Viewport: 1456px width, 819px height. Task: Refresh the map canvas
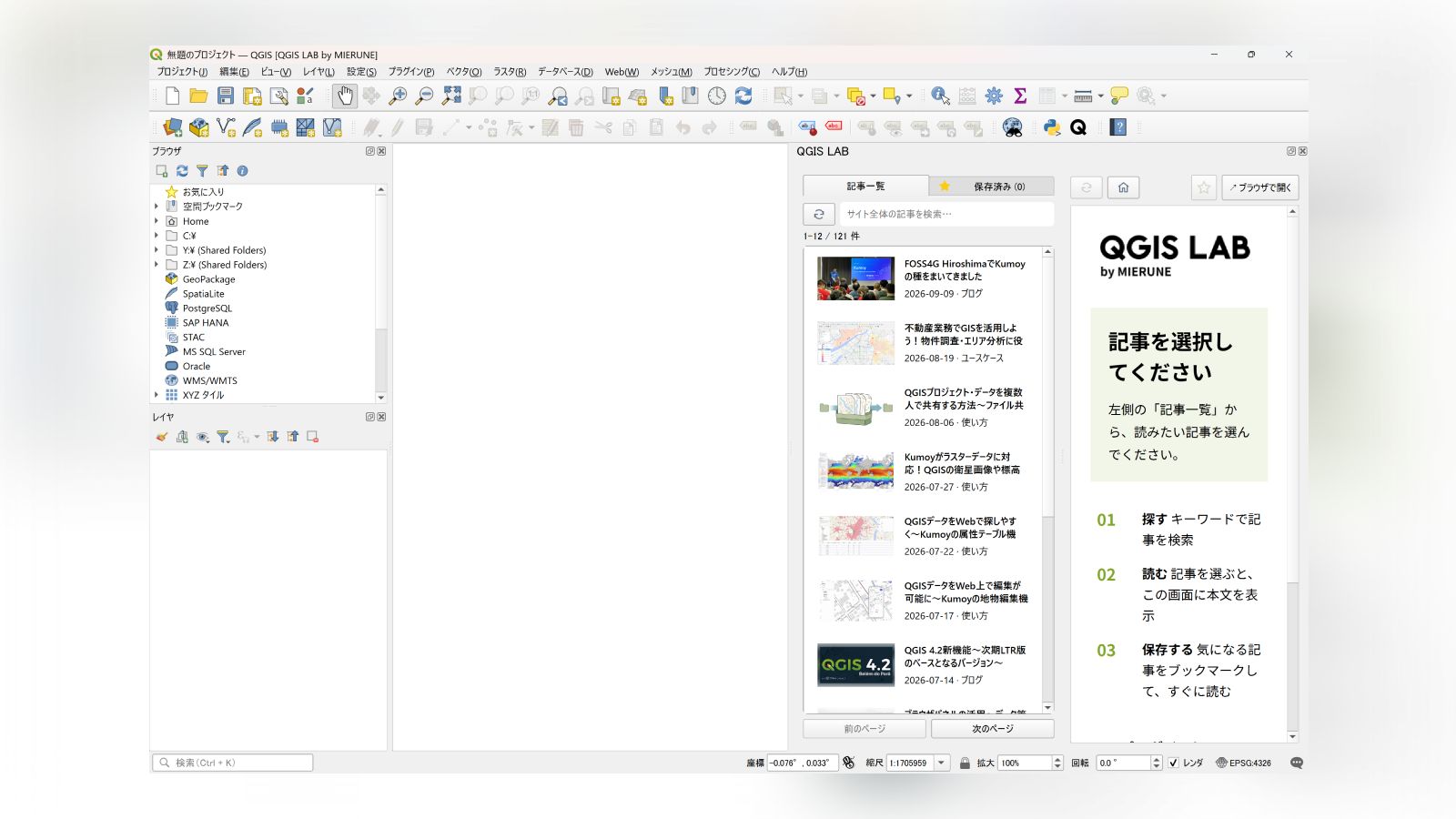point(743,96)
